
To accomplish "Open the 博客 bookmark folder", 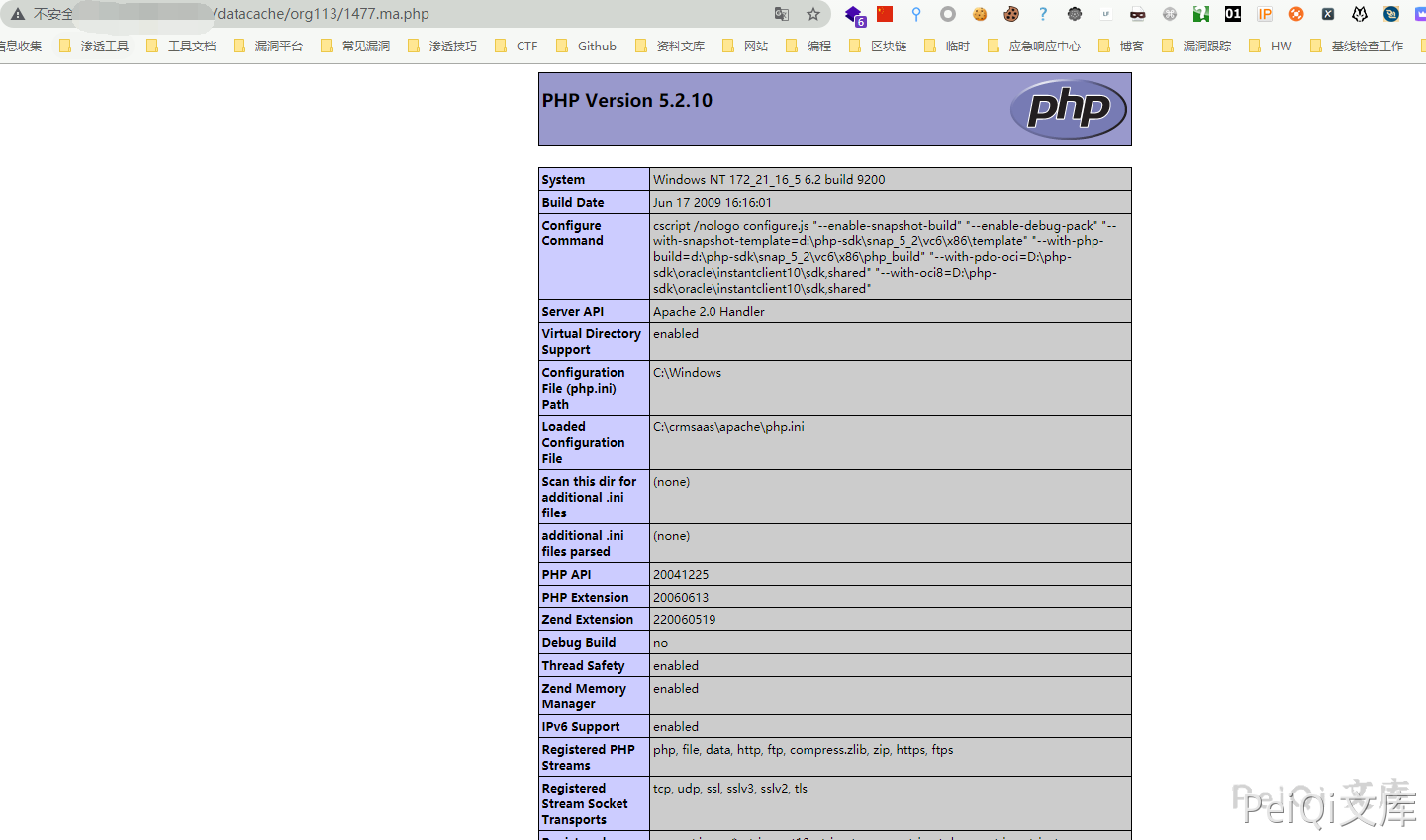I will point(1121,46).
